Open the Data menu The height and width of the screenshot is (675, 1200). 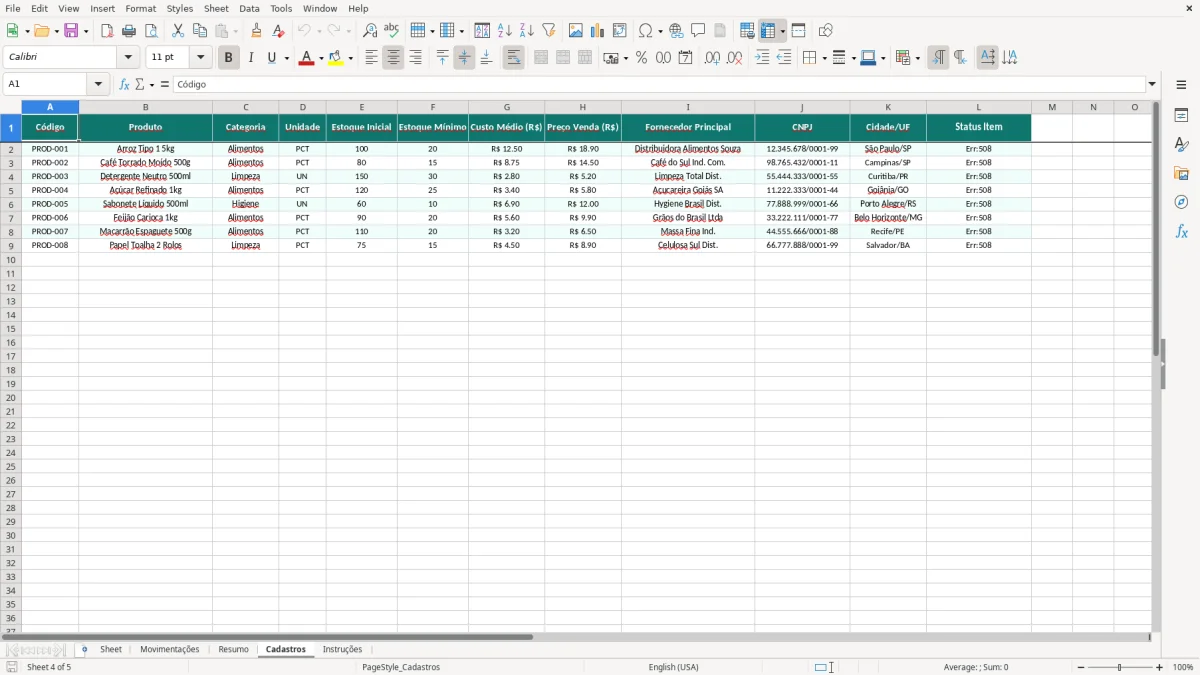(x=249, y=8)
